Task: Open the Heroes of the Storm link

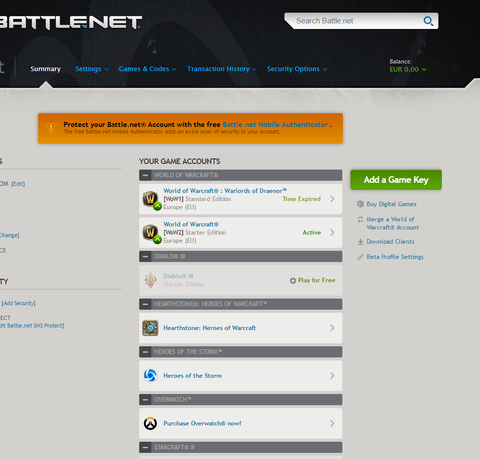Action: [x=193, y=376]
